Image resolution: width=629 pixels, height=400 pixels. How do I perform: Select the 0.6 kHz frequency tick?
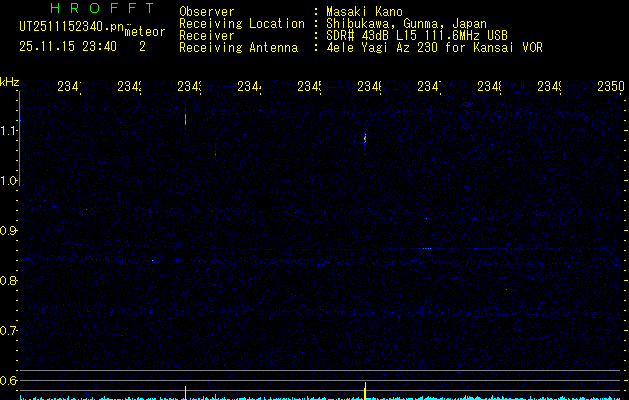point(9,380)
